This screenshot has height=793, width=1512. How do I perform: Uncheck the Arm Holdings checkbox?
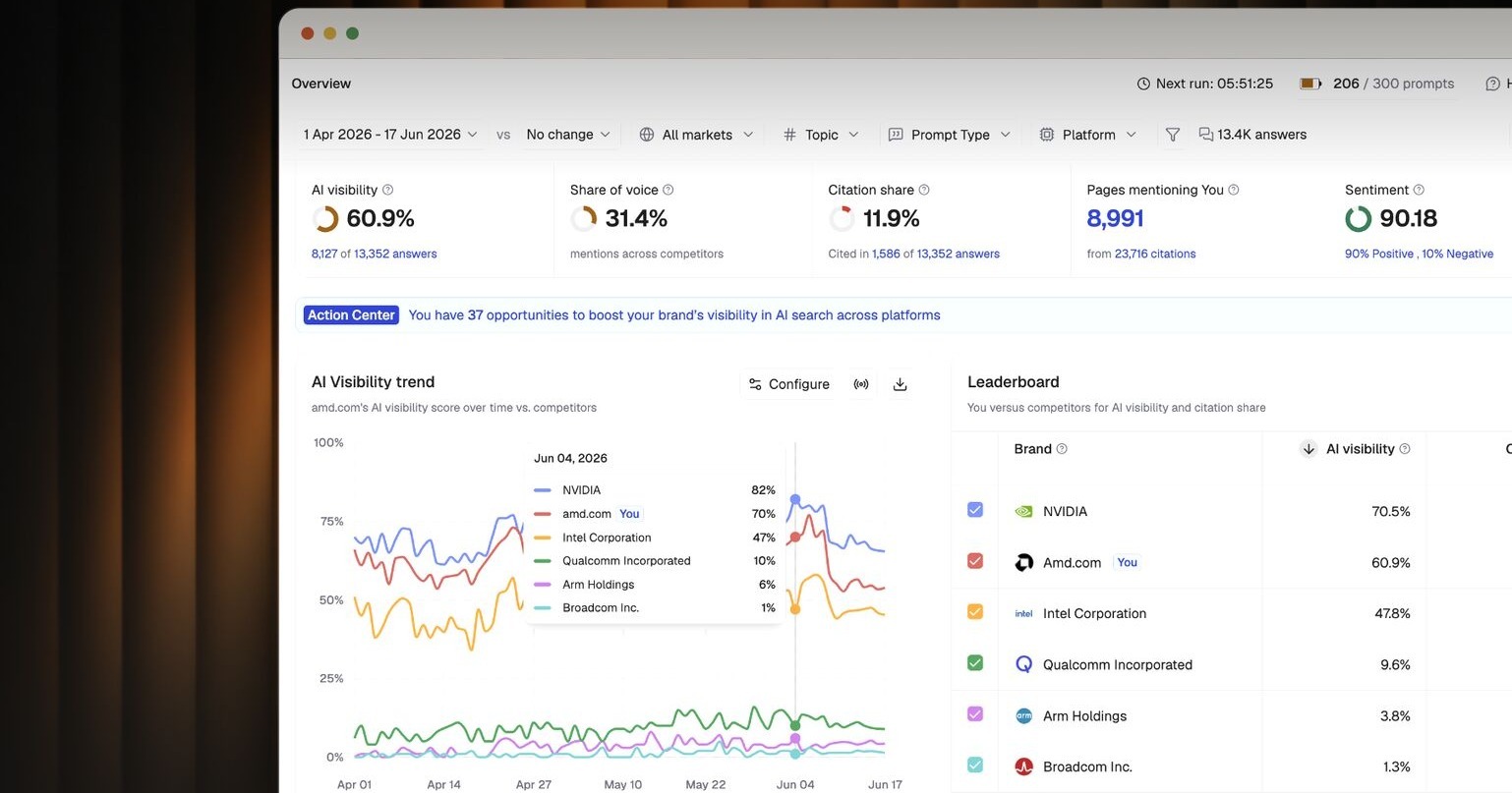click(975, 714)
